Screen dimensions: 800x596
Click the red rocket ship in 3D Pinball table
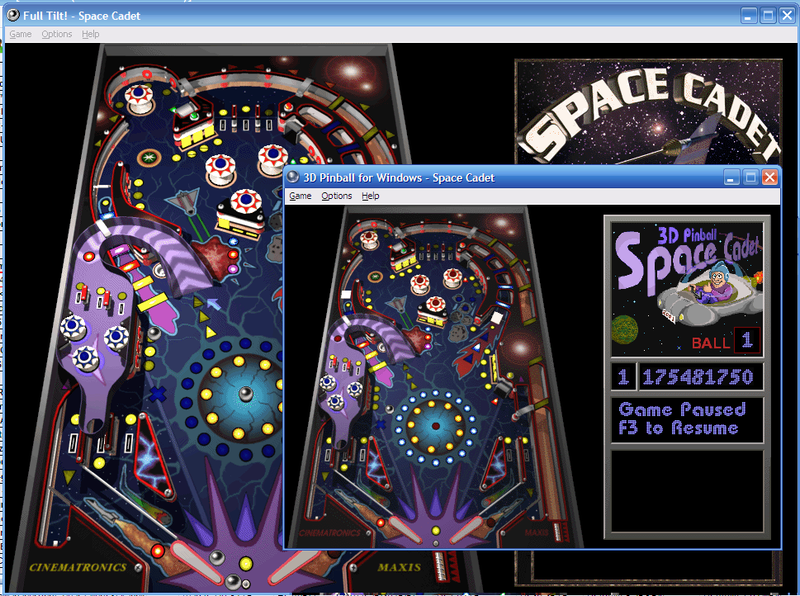474,351
